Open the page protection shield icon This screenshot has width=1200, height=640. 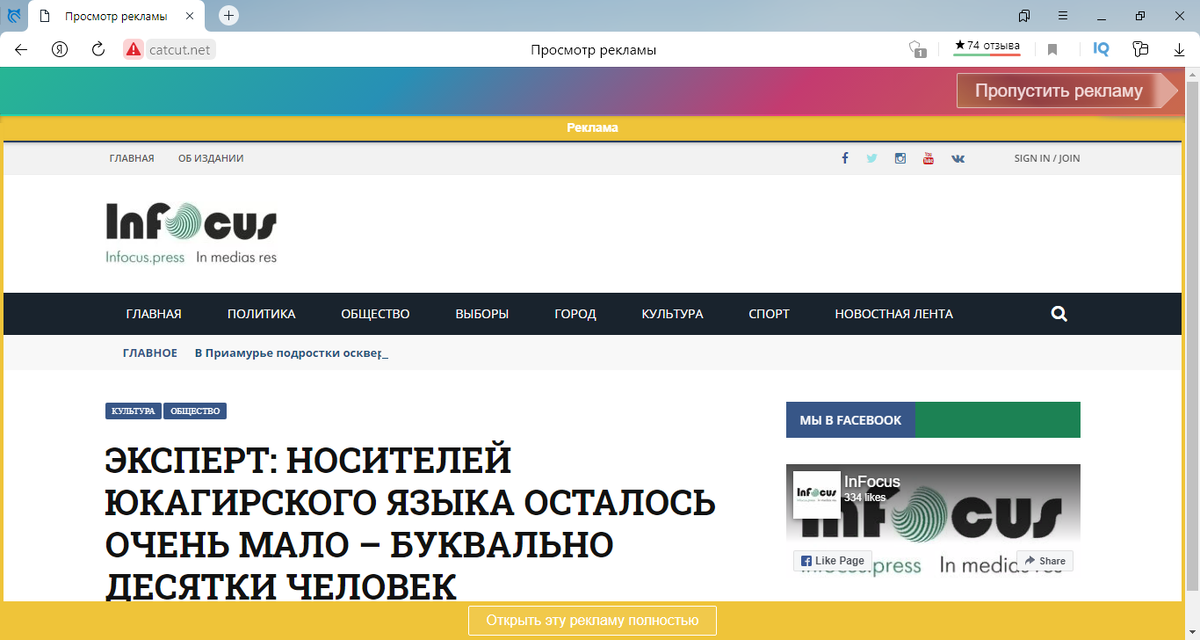(917, 49)
